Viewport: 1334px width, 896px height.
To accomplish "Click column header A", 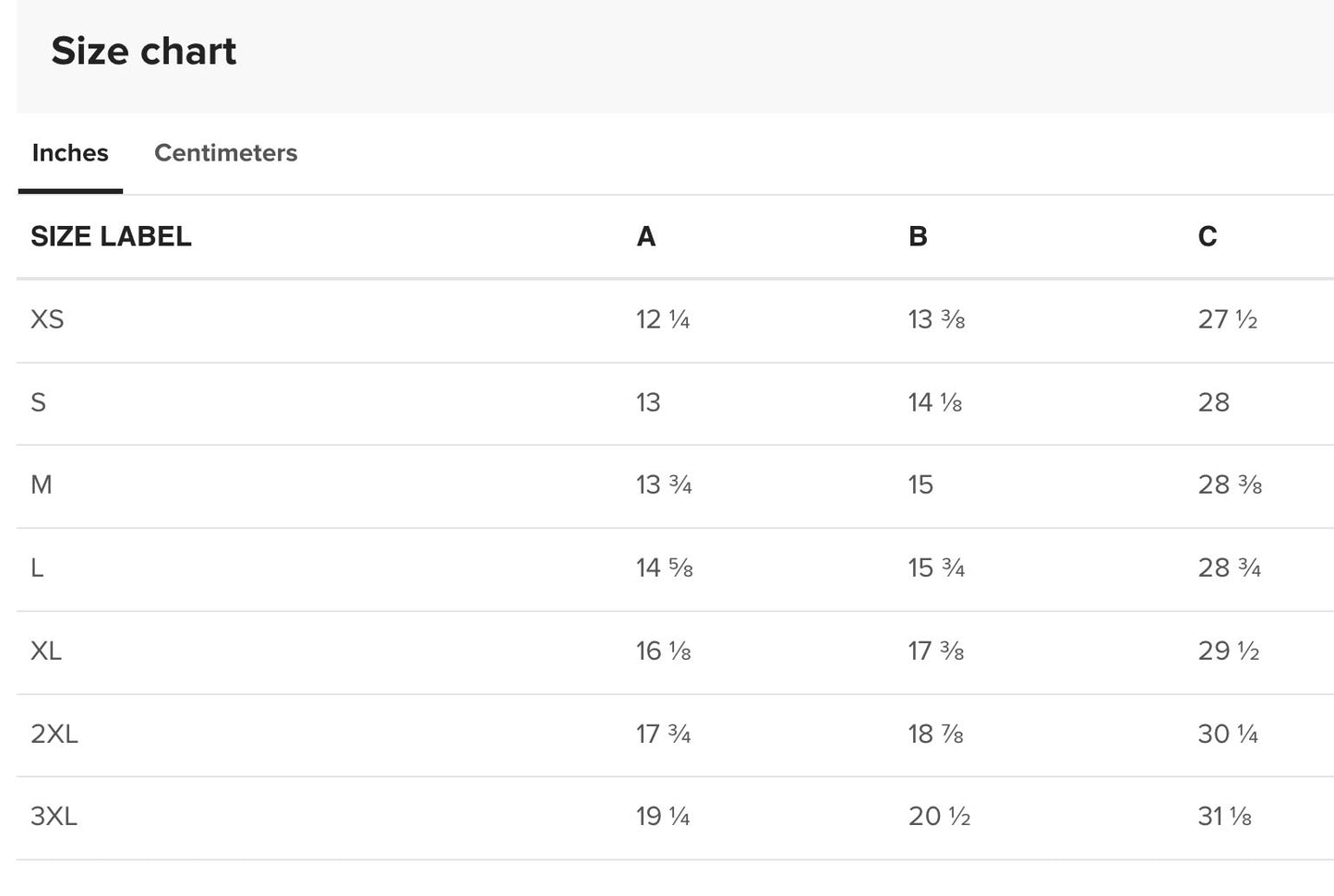I will [646, 237].
